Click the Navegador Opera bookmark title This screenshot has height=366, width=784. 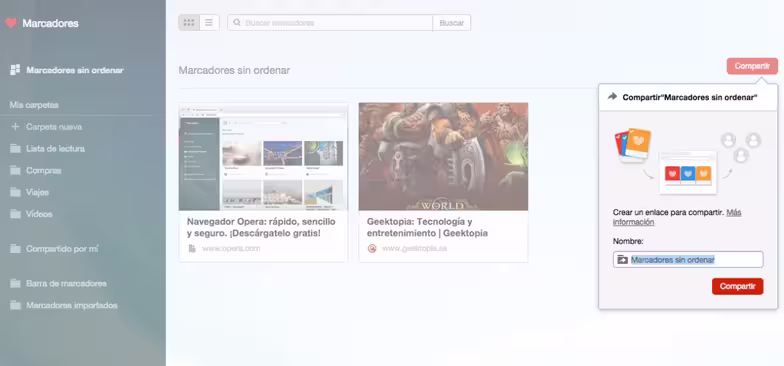261,227
